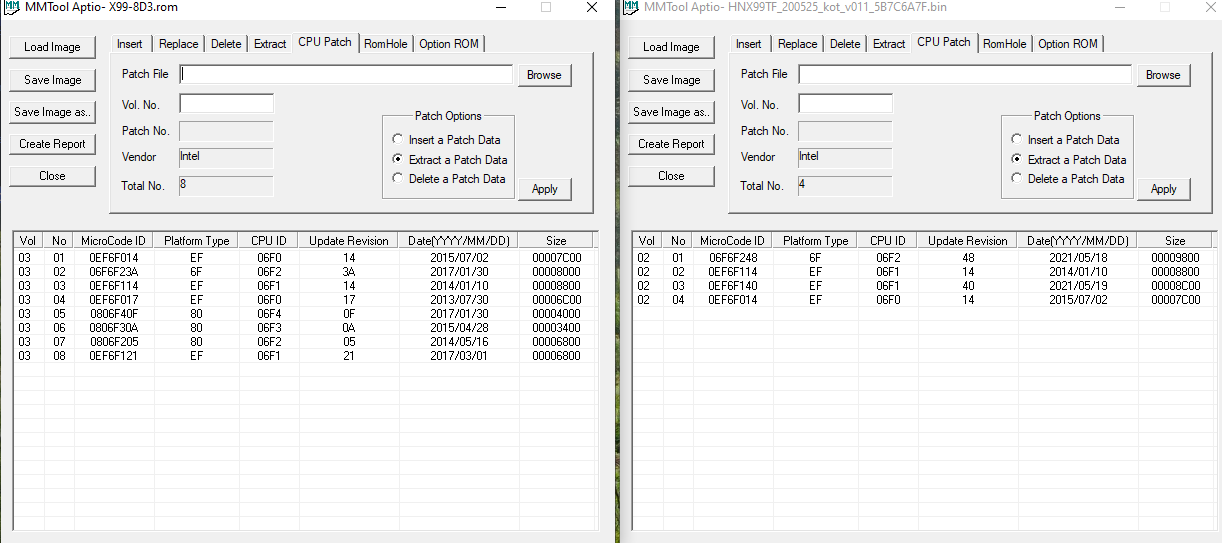This screenshot has width=1222, height=543.
Task: Focus the Patch File field in X99-8D3 window
Action: point(346,75)
